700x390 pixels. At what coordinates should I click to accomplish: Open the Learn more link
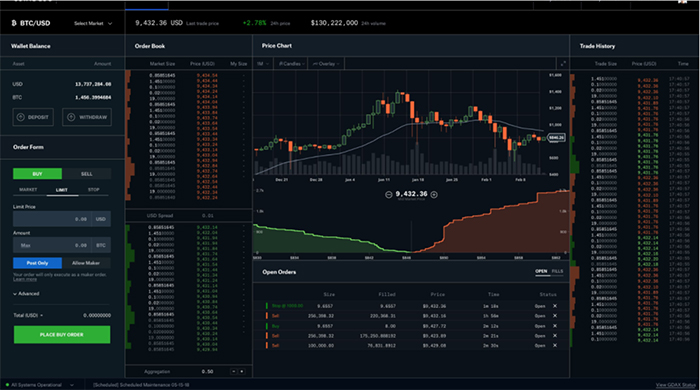[x=25, y=279]
